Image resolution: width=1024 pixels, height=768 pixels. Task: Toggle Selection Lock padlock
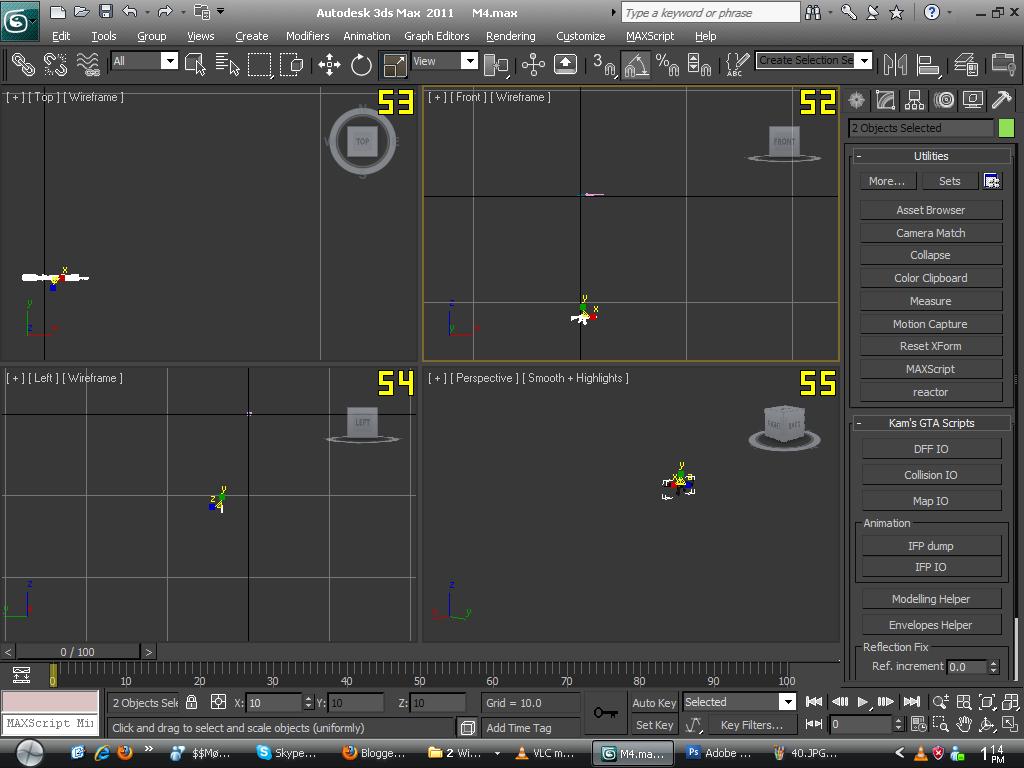(191, 702)
